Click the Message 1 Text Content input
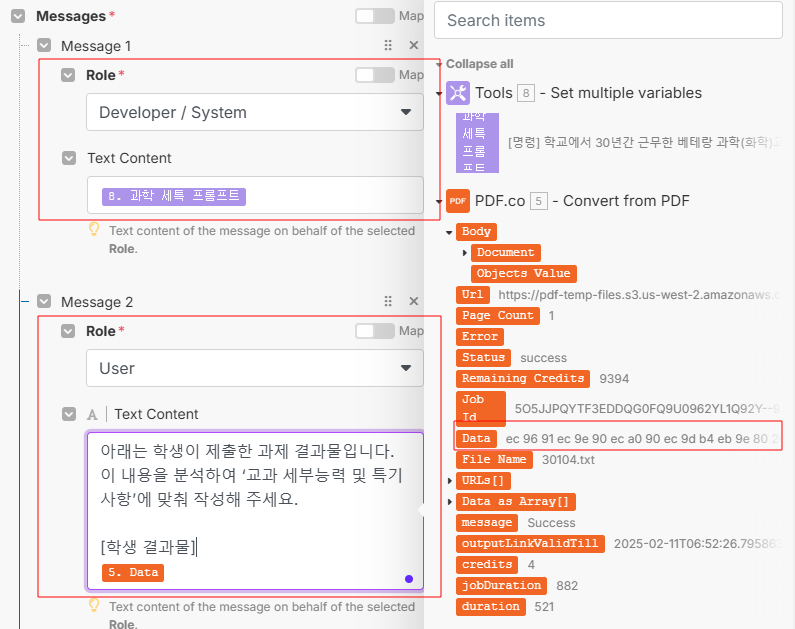Screen dimensions: 795x629 point(255,195)
